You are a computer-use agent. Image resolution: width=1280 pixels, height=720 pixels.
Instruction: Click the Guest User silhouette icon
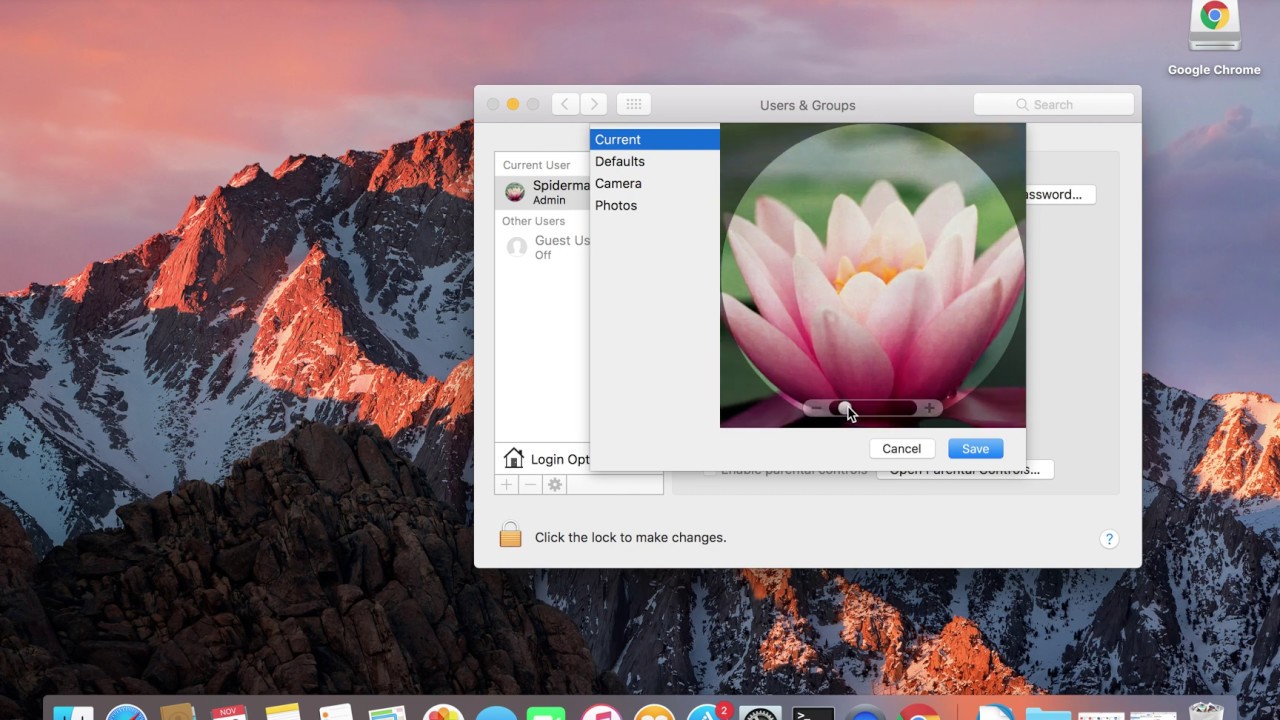click(517, 247)
